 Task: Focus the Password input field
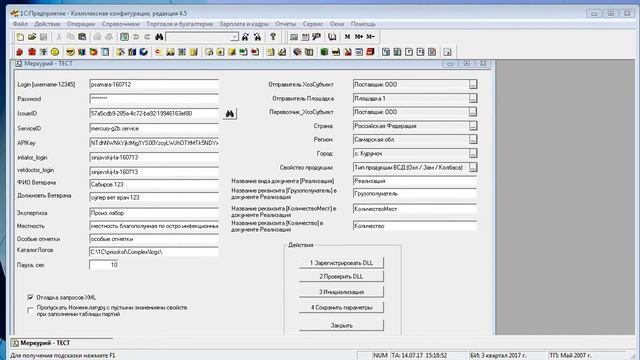154,98
